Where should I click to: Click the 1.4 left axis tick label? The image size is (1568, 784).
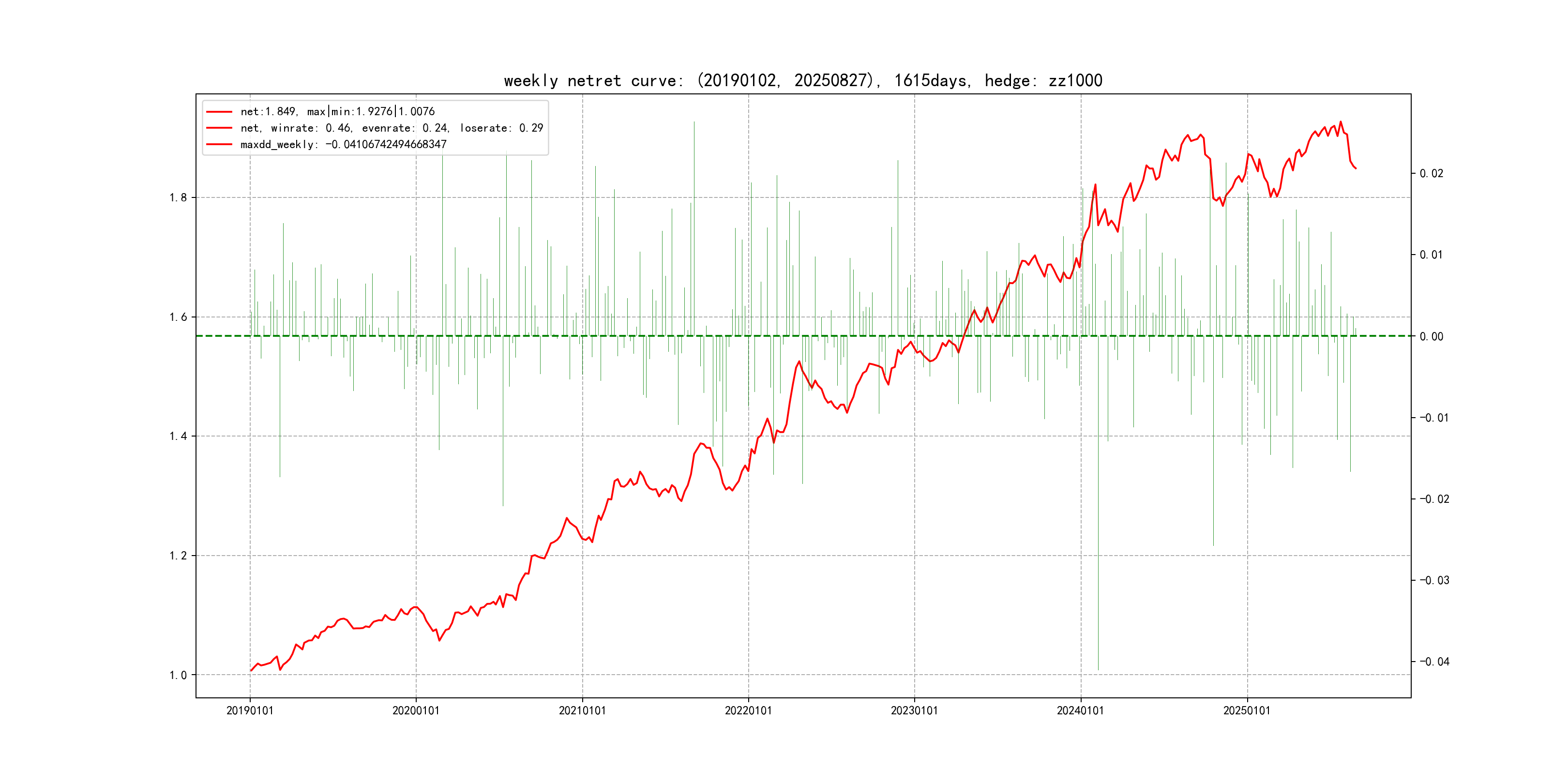click(178, 436)
